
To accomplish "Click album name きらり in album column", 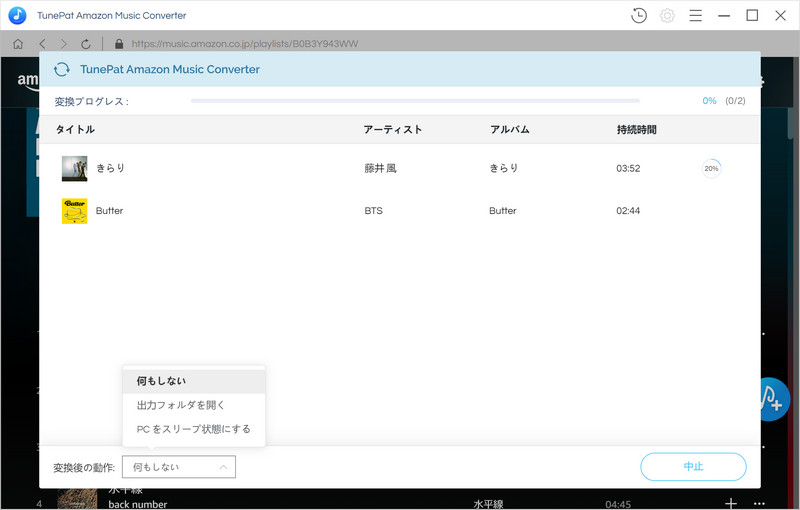I will 504,168.
